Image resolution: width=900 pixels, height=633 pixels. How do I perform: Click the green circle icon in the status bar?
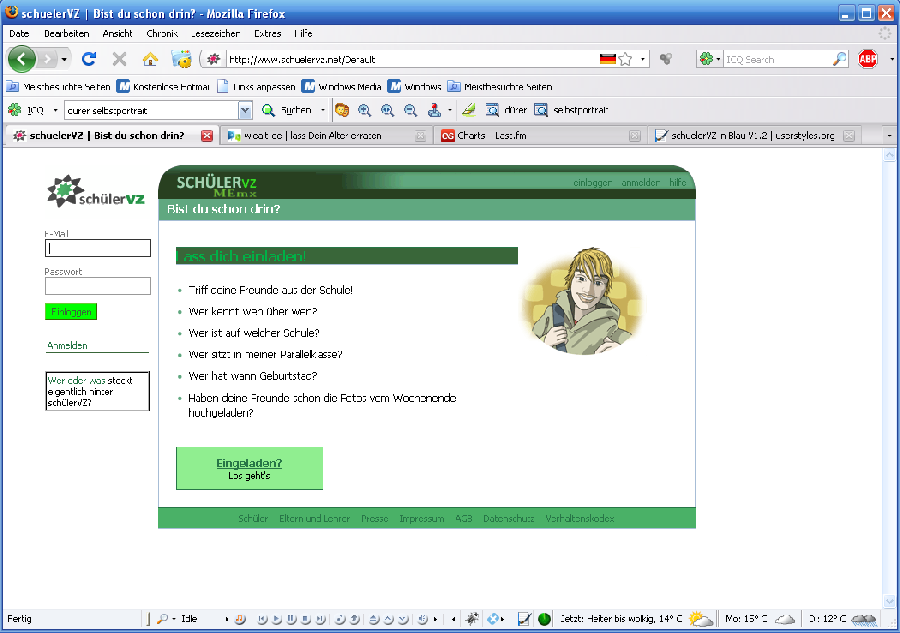point(544,619)
